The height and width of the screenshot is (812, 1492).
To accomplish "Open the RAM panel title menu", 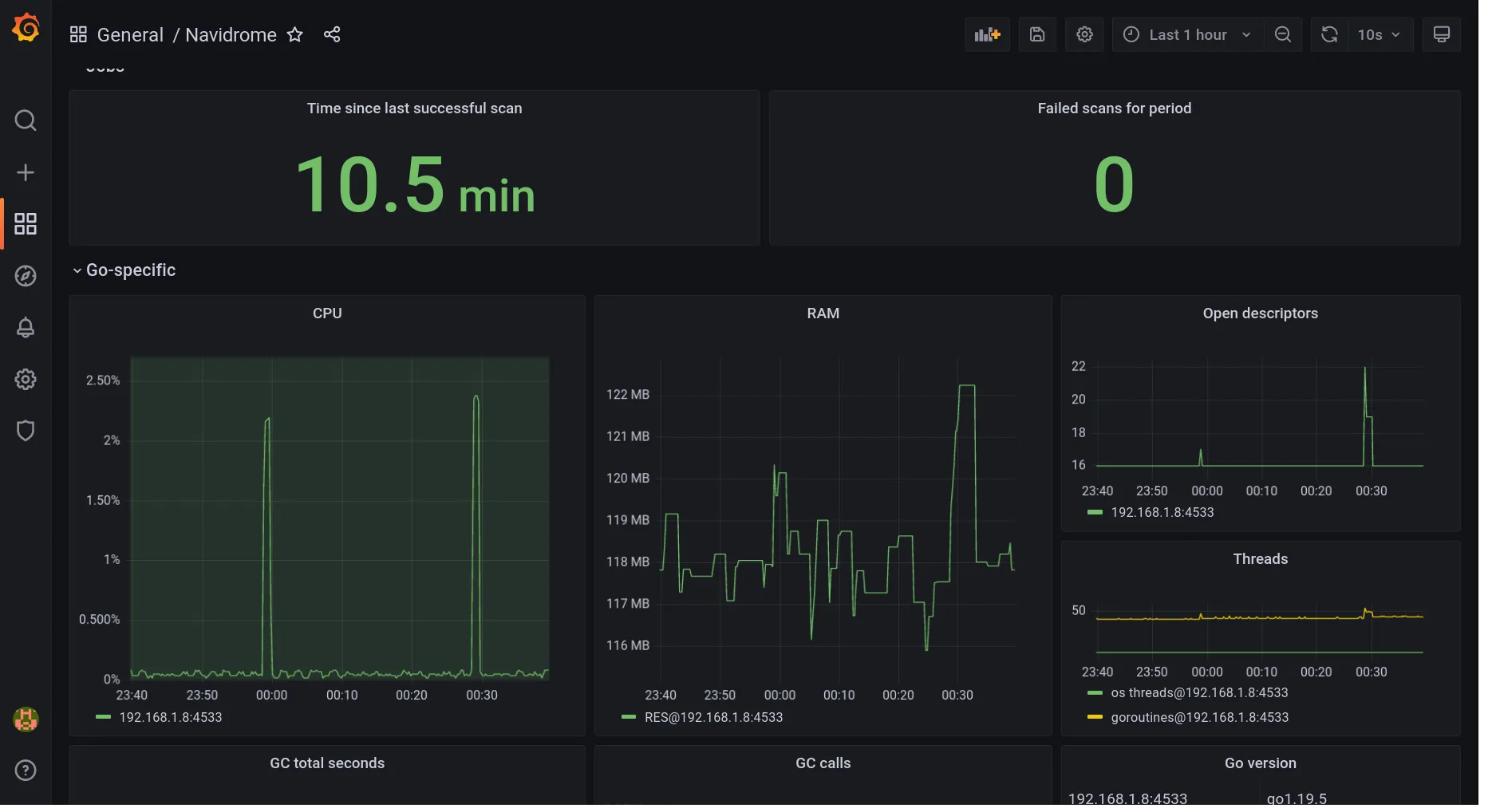I will [823, 313].
